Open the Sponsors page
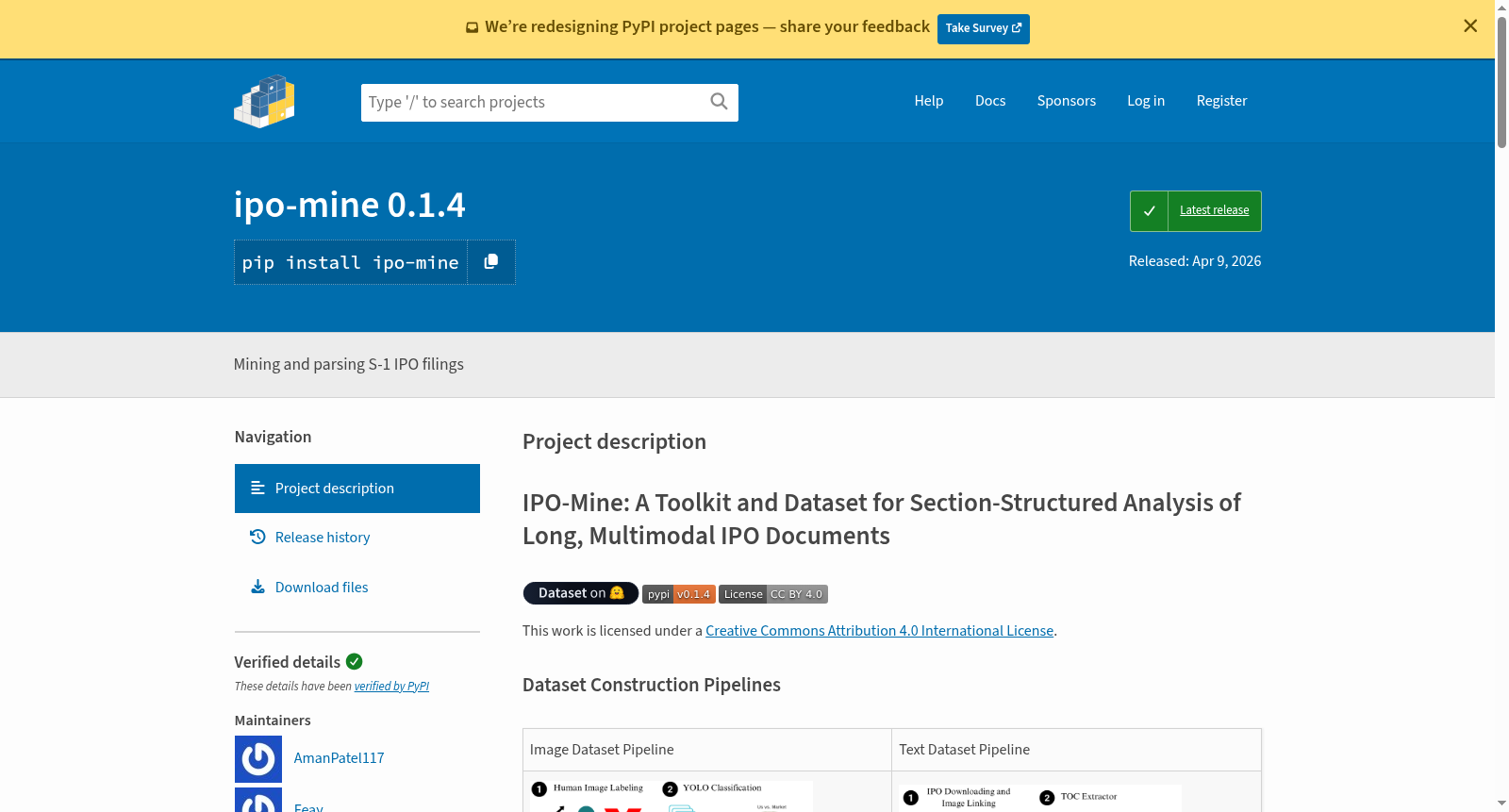1509x812 pixels. [x=1067, y=101]
